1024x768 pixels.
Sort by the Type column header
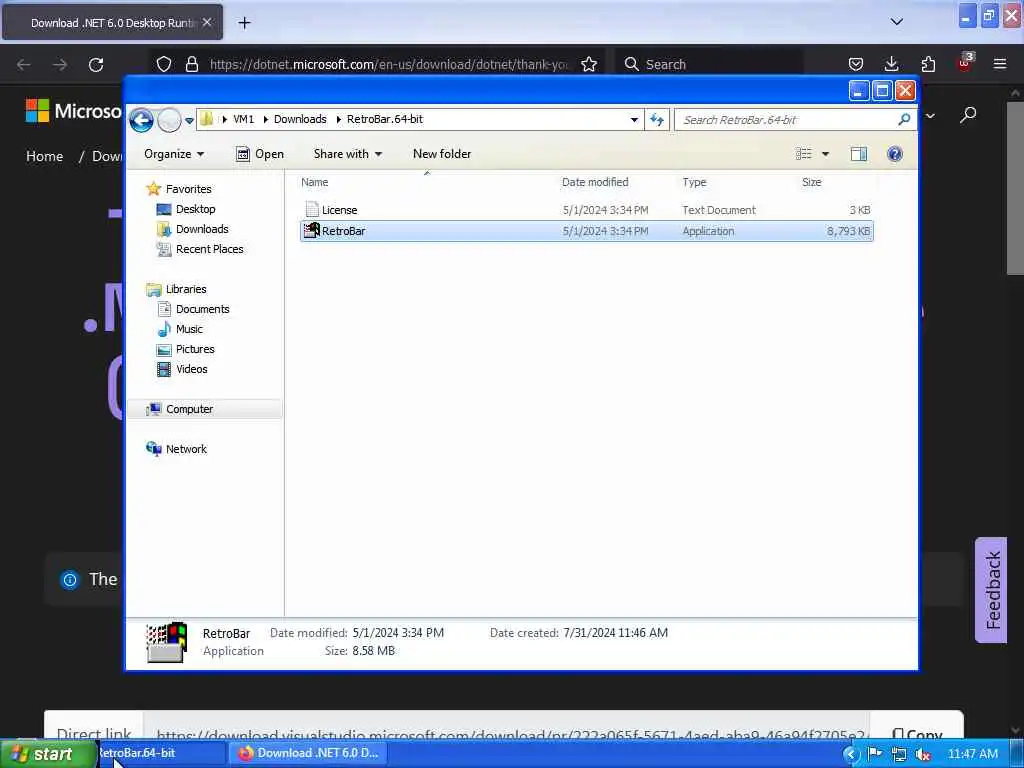694,182
